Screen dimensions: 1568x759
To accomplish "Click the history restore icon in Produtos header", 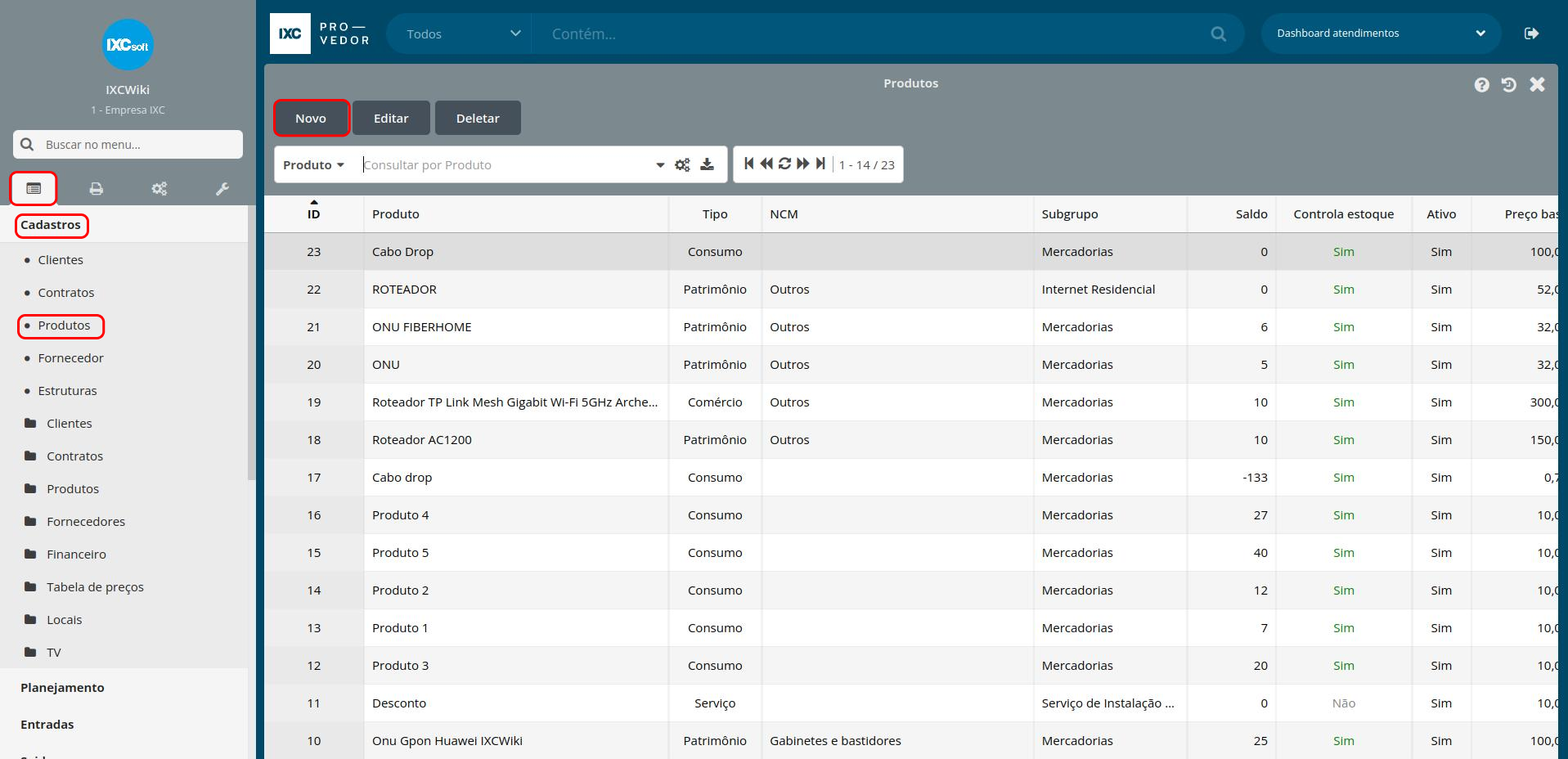I will point(1509,85).
